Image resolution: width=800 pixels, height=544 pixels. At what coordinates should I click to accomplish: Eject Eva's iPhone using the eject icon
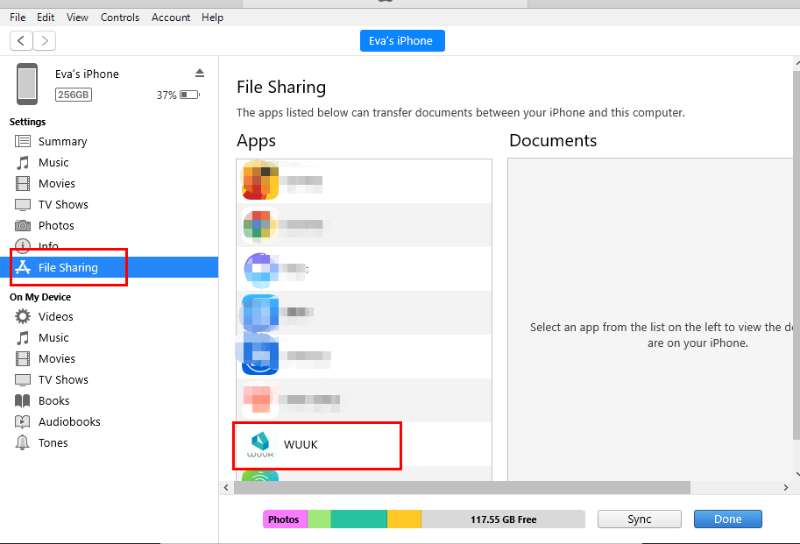point(199,73)
